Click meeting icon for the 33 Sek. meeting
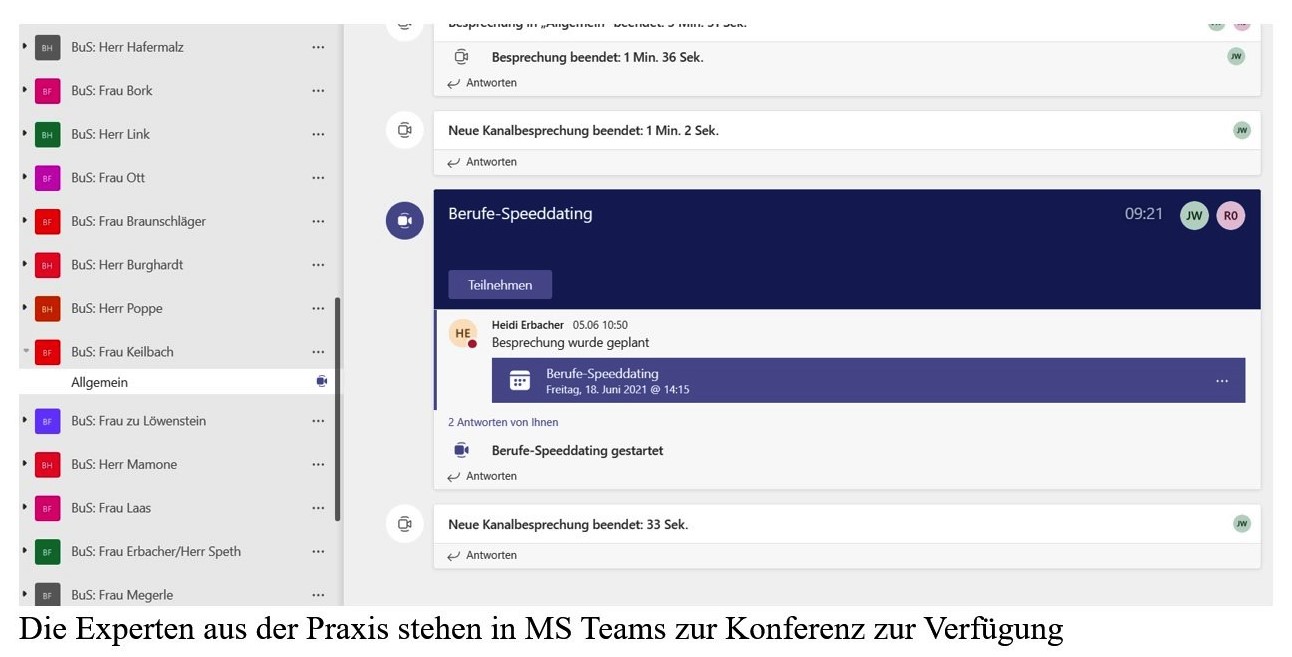 [x=405, y=524]
